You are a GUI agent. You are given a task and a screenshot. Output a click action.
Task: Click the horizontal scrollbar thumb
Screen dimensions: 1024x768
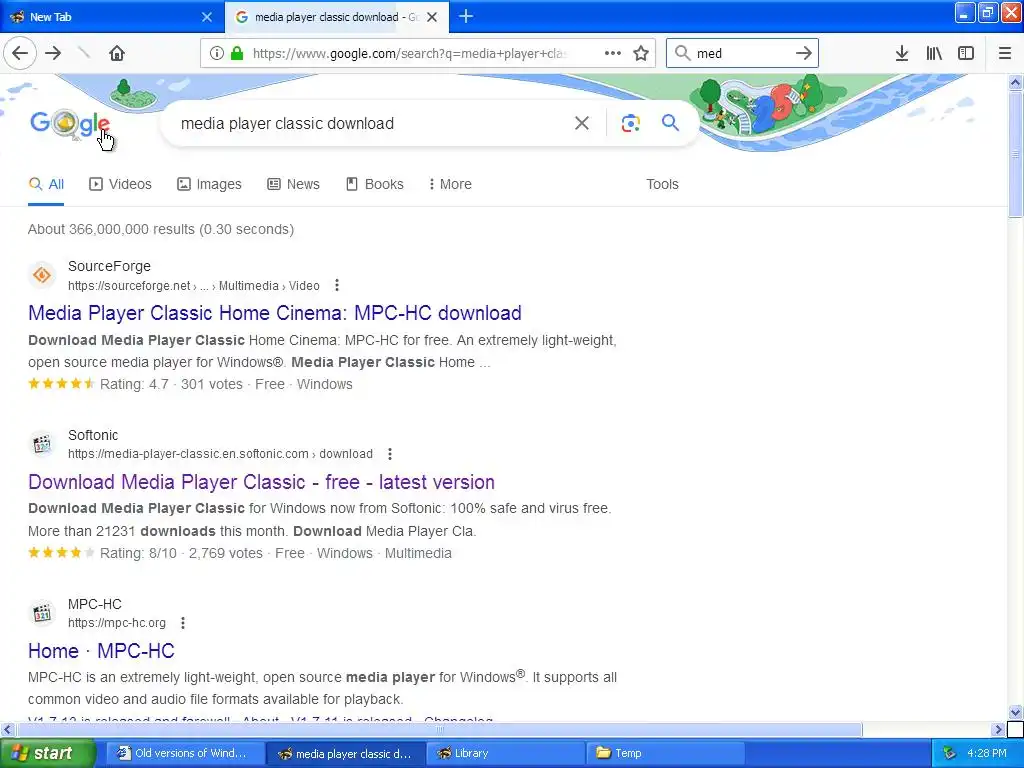(x=439, y=729)
